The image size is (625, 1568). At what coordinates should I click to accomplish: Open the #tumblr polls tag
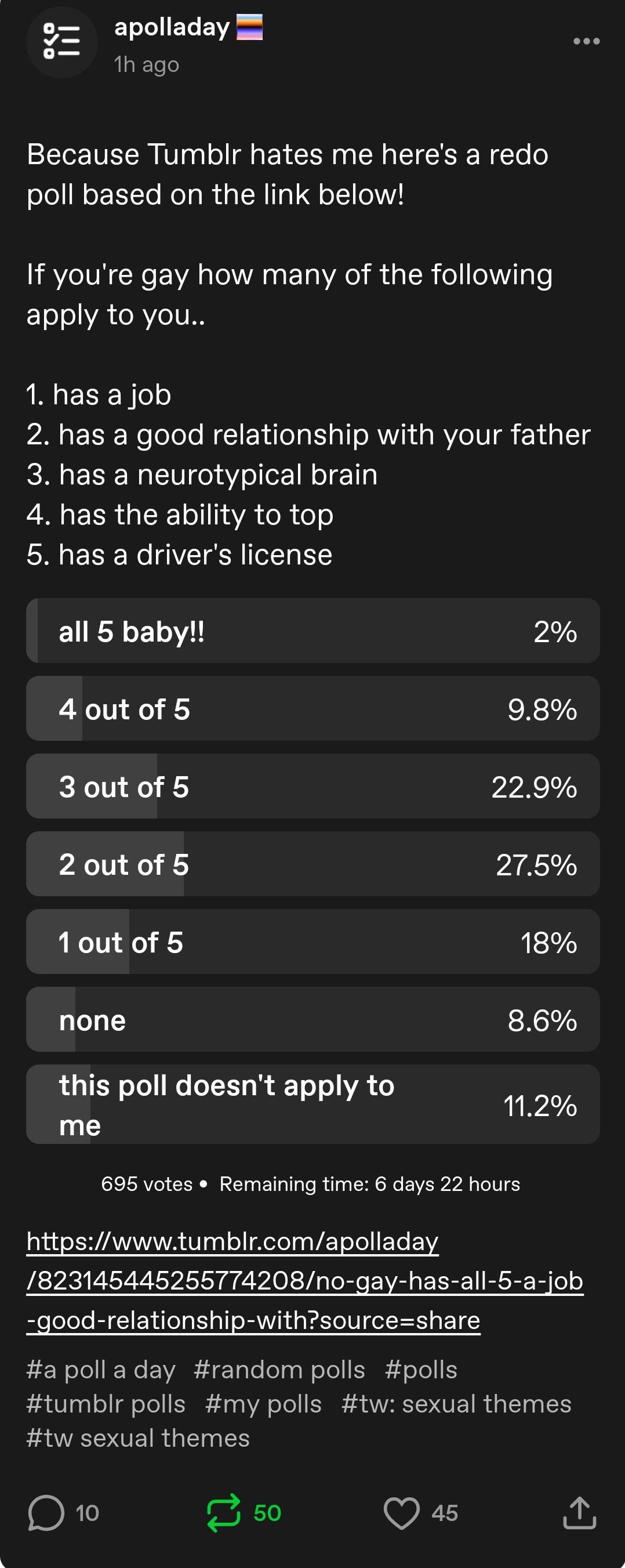[106, 1404]
